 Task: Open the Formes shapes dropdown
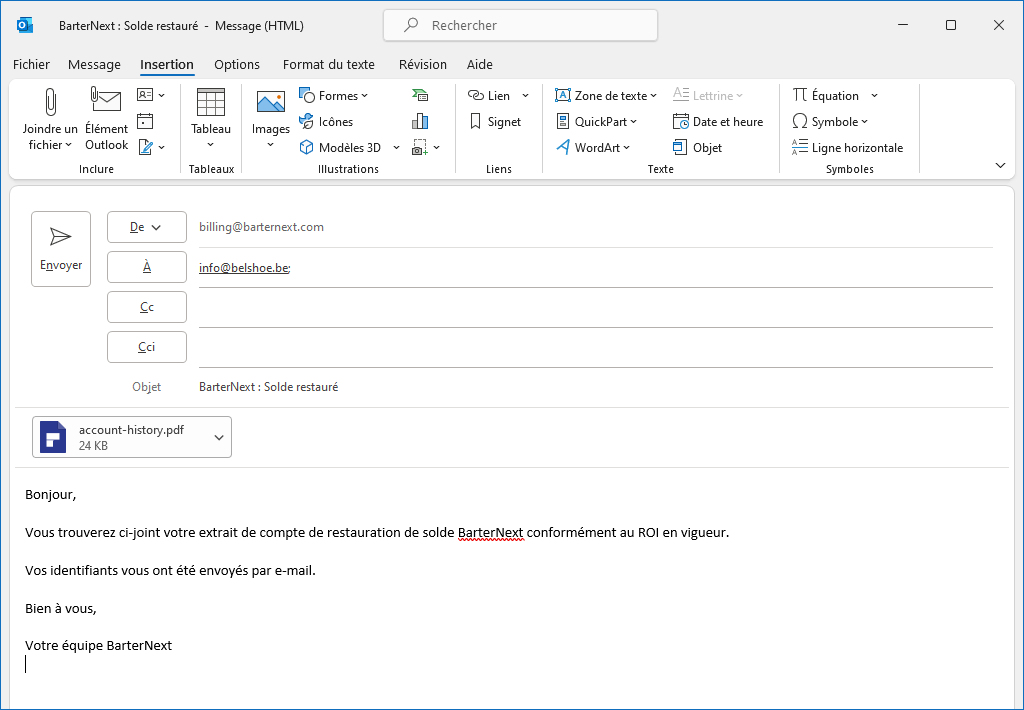335,95
